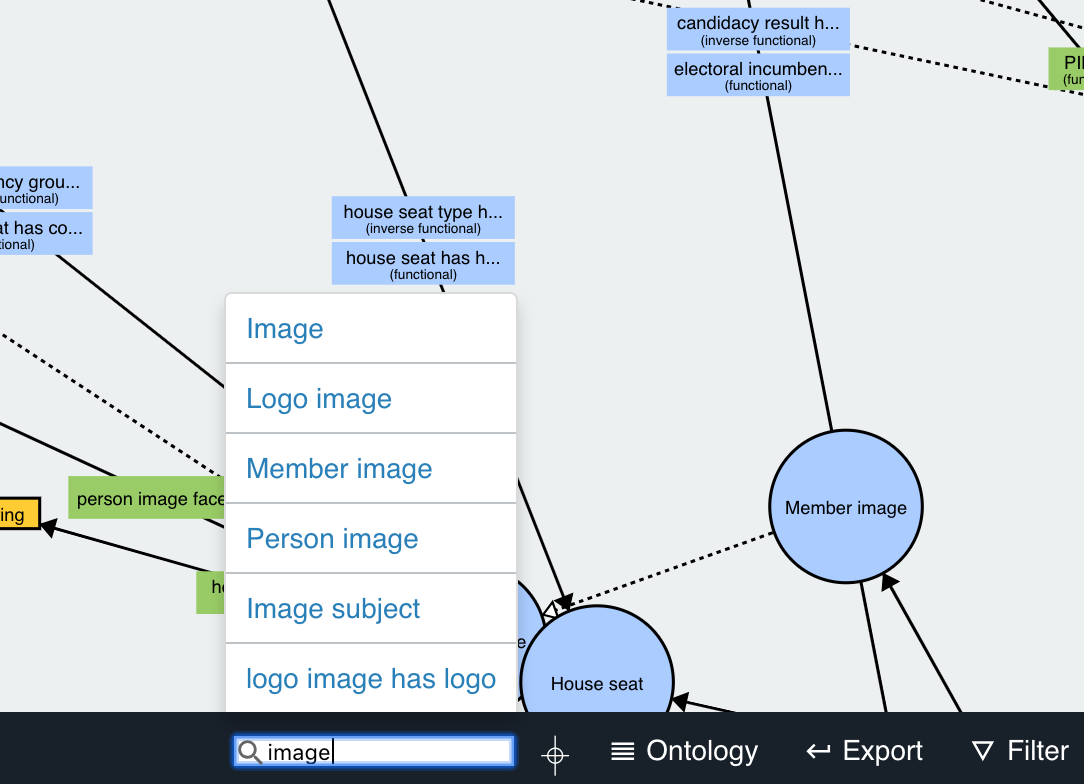The height and width of the screenshot is (784, 1084).
Task: Click the "house seat has h..." property label
Action: coord(422,263)
